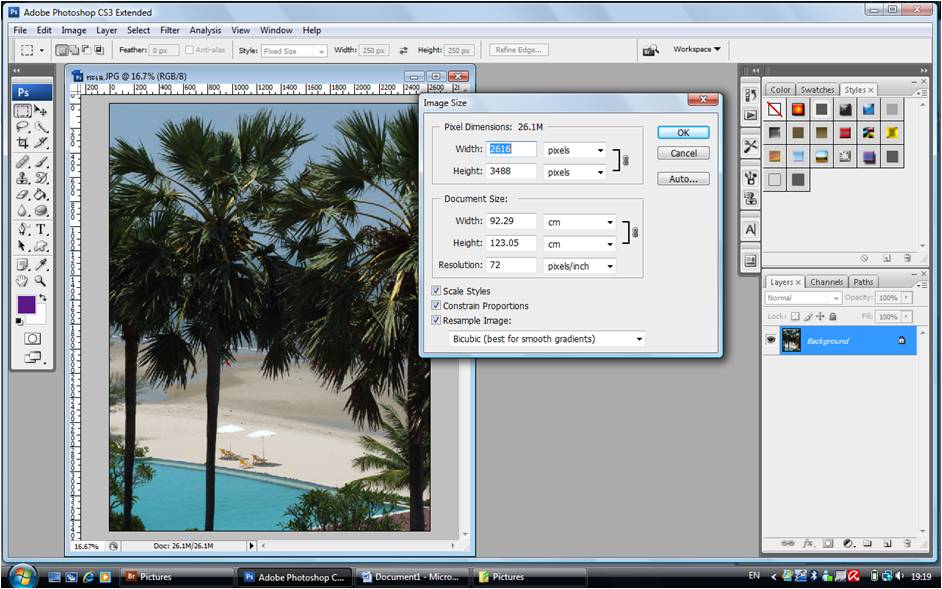Select the Lasso tool
Image resolution: width=942 pixels, height=589 pixels.
[x=22, y=127]
